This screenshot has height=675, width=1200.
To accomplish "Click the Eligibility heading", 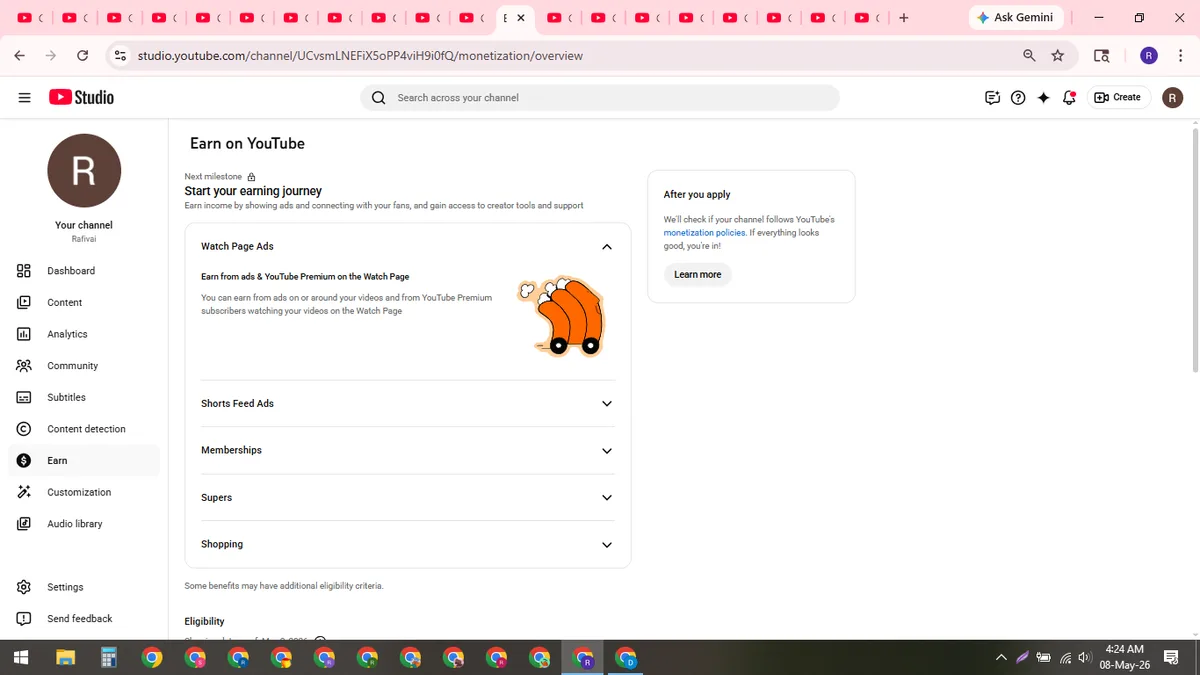I will pos(204,621).
